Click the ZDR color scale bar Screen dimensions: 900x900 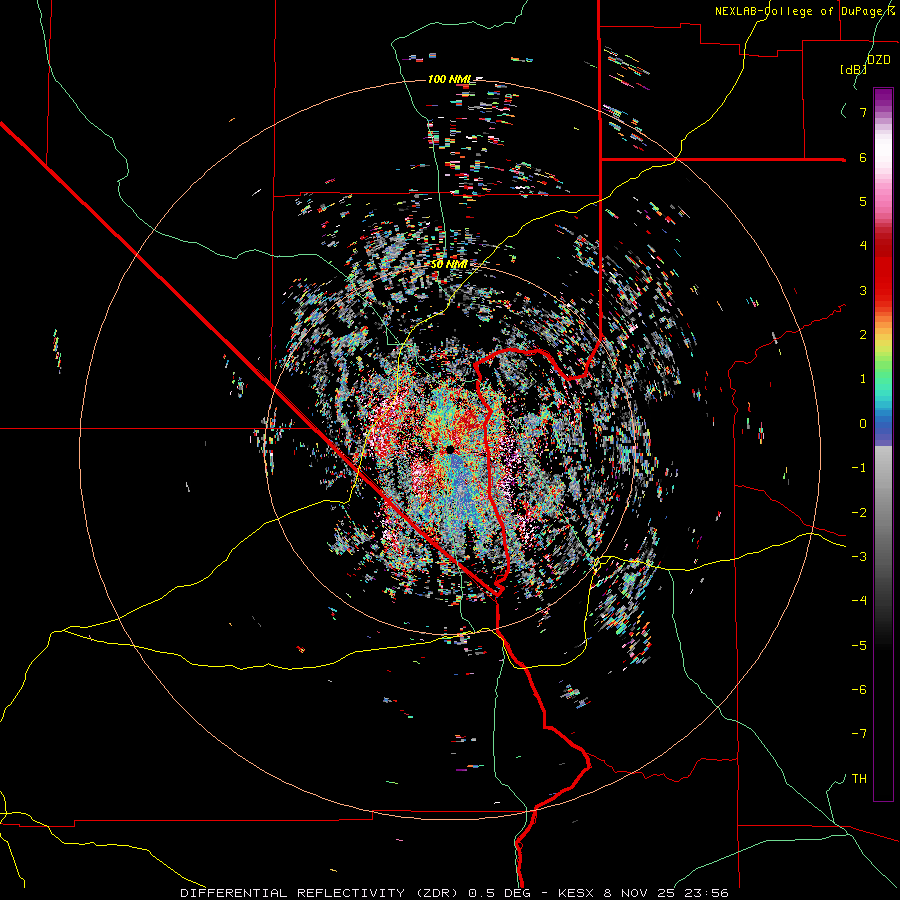(x=883, y=444)
